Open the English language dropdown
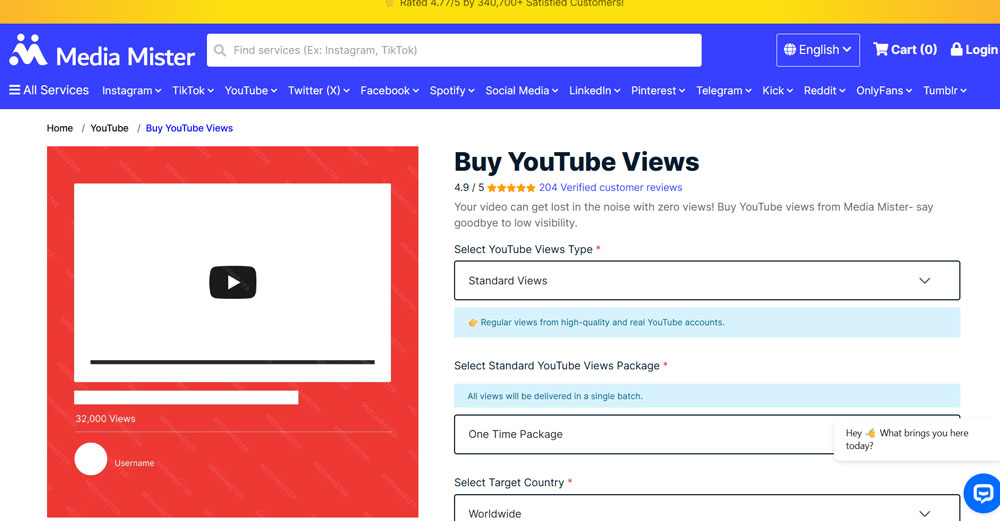The width and height of the screenshot is (1000, 521). click(x=817, y=49)
